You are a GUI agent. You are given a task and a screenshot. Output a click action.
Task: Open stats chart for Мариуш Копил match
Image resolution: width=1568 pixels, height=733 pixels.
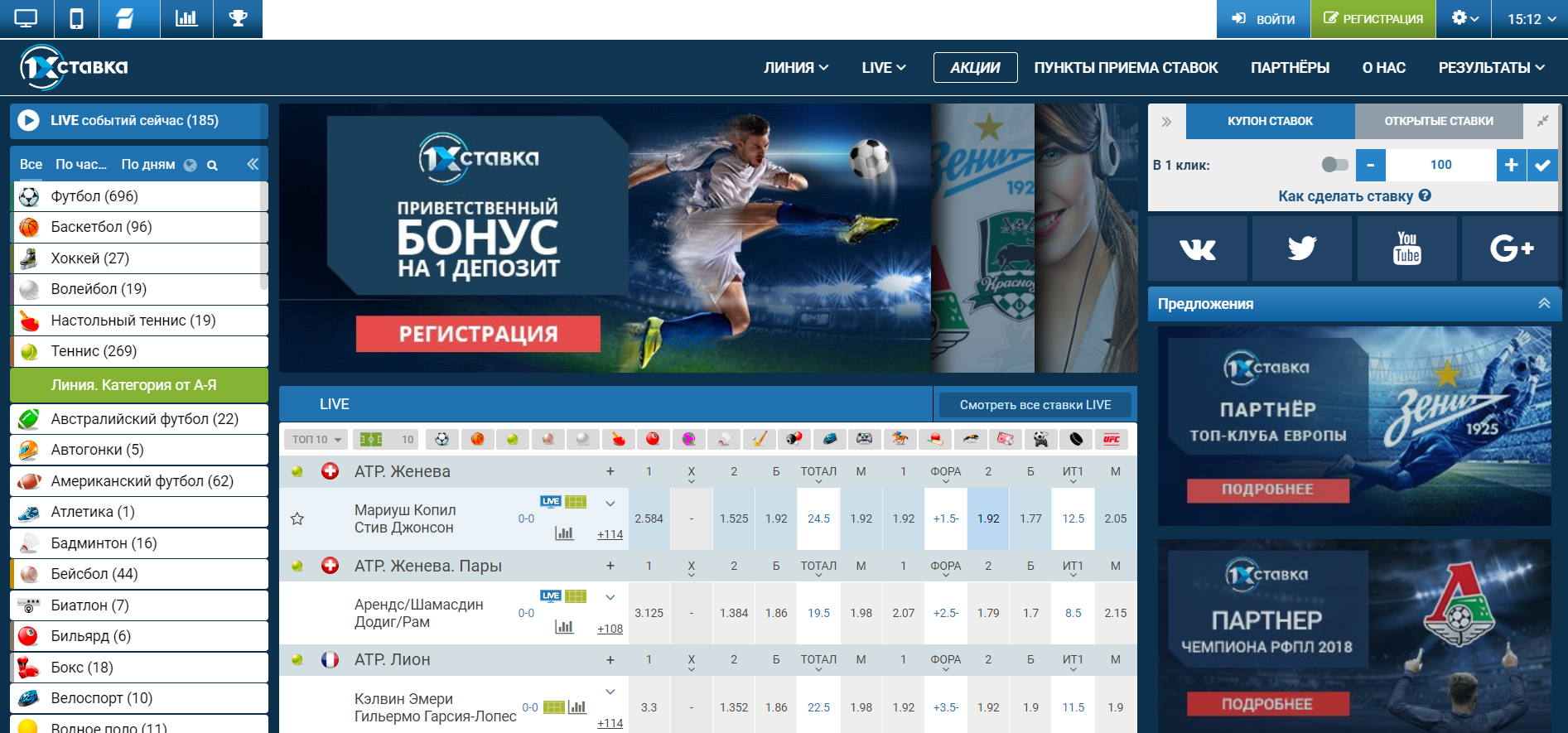[564, 533]
